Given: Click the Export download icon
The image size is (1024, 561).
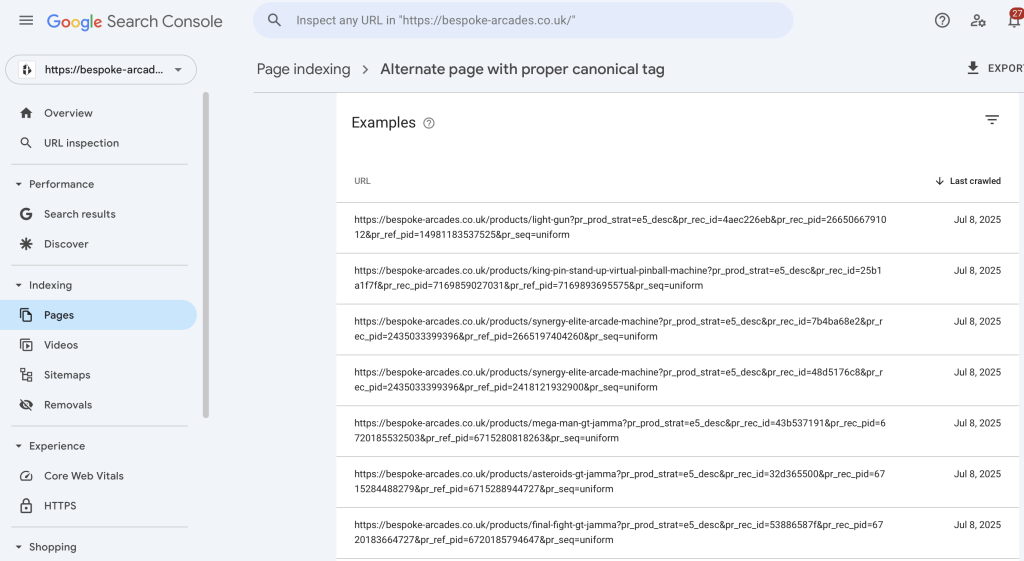Looking at the screenshot, I should 972,68.
